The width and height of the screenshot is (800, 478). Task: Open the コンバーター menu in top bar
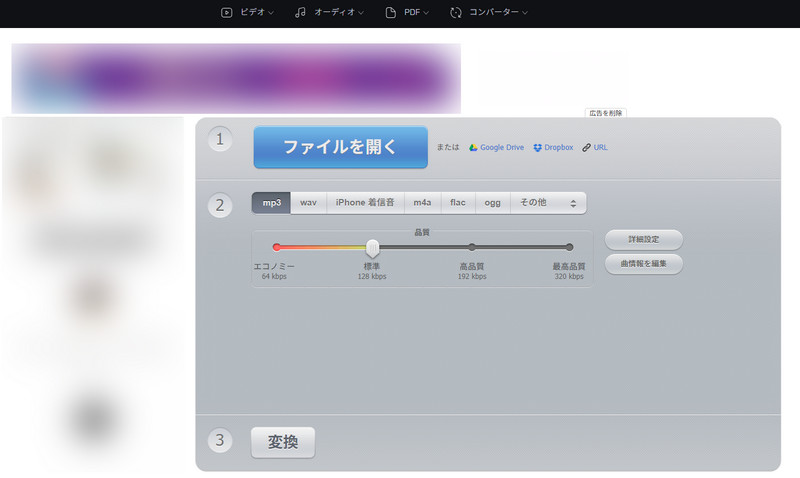pyautogui.click(x=488, y=12)
